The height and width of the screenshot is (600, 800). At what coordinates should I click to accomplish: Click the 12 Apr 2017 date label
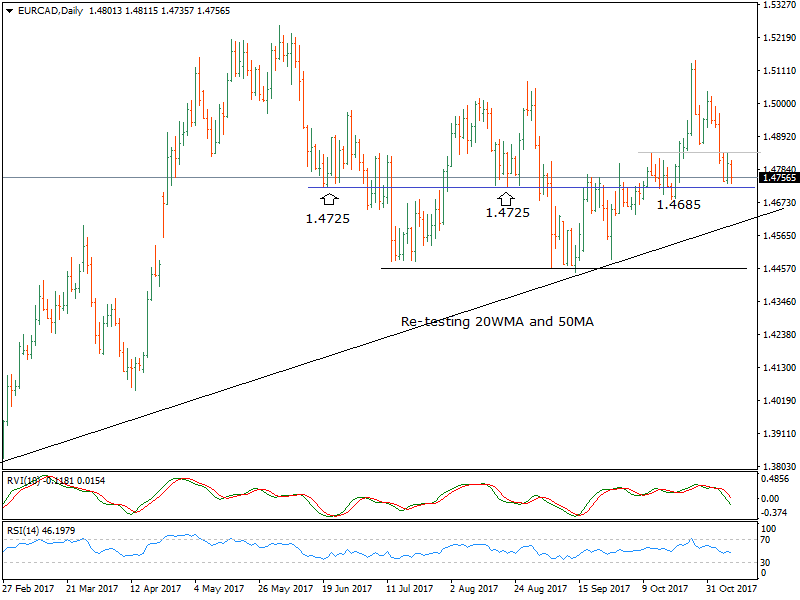tap(156, 589)
